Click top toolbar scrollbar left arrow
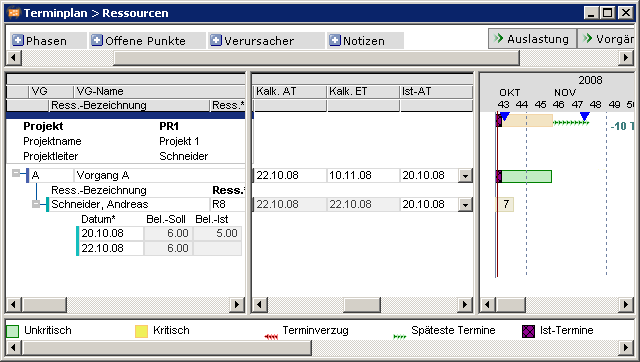Image resolution: width=640 pixels, height=362 pixels. [x=14, y=58]
